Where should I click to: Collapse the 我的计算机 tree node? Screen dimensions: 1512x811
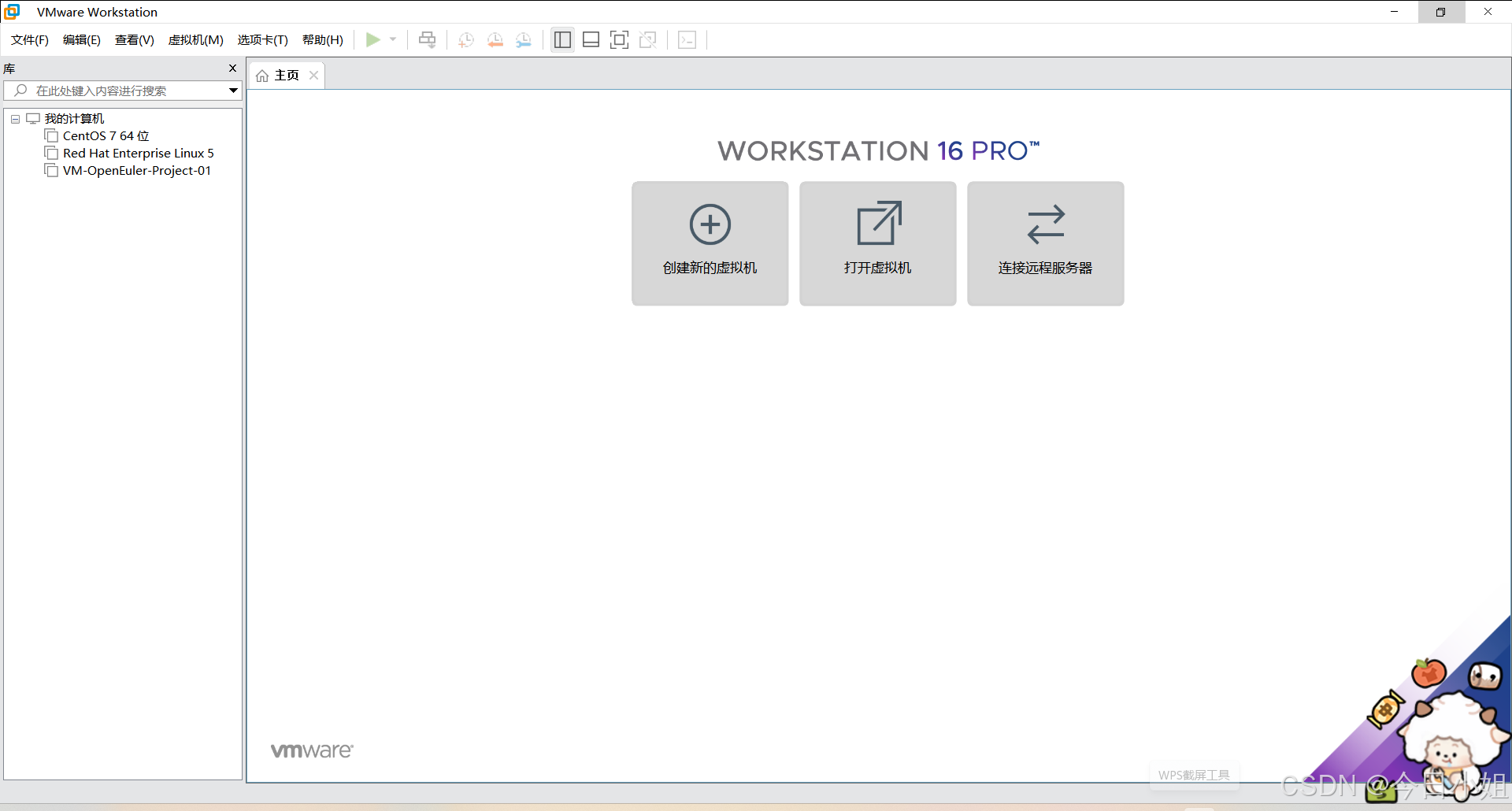15,119
